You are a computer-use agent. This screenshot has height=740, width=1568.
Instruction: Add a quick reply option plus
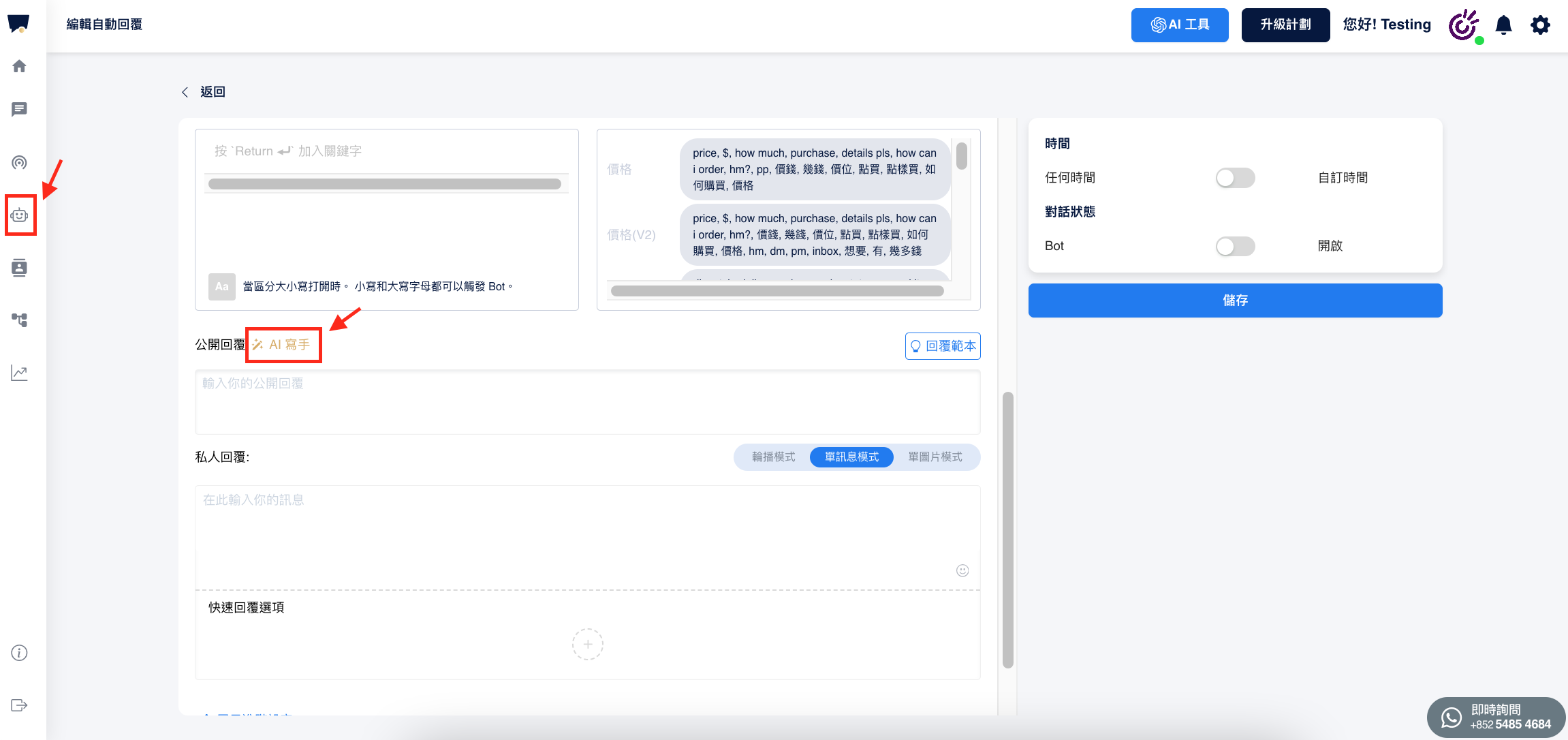[x=587, y=644]
